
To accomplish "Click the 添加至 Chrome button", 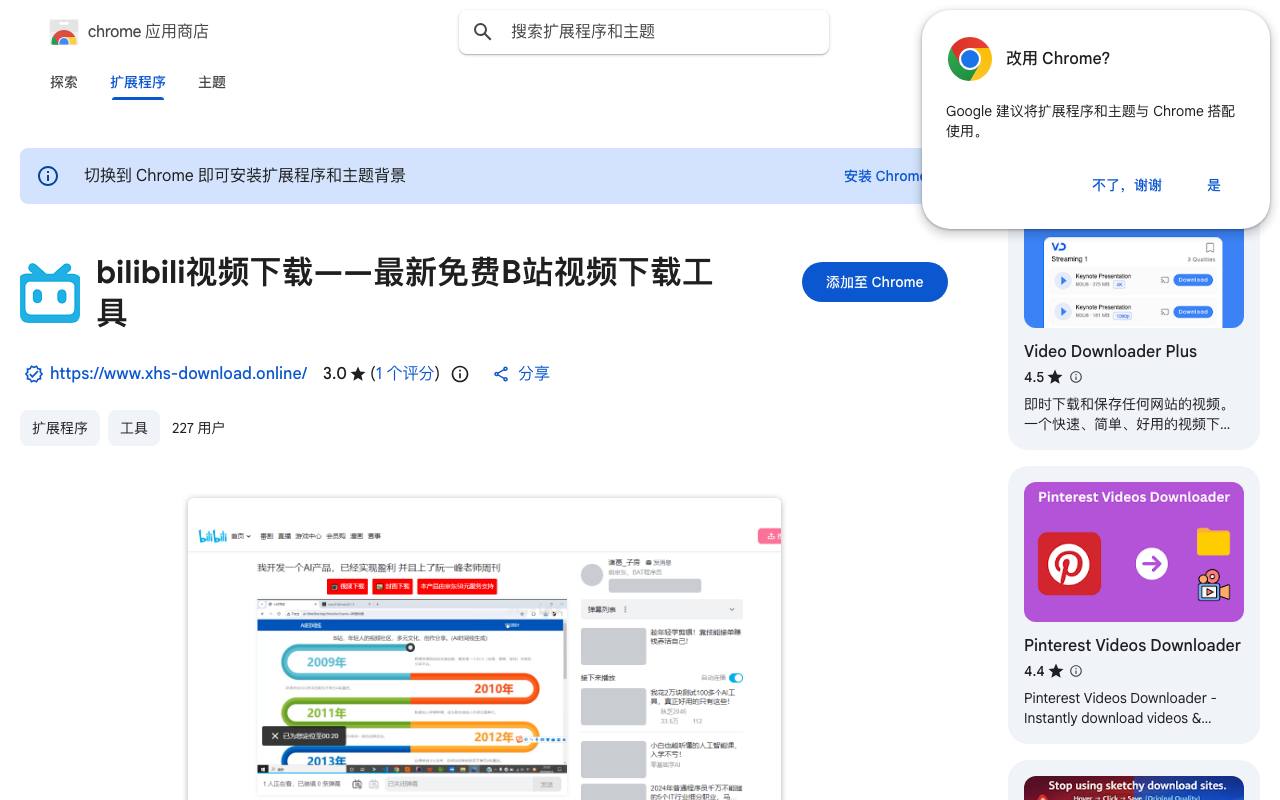I will pyautogui.click(x=875, y=282).
